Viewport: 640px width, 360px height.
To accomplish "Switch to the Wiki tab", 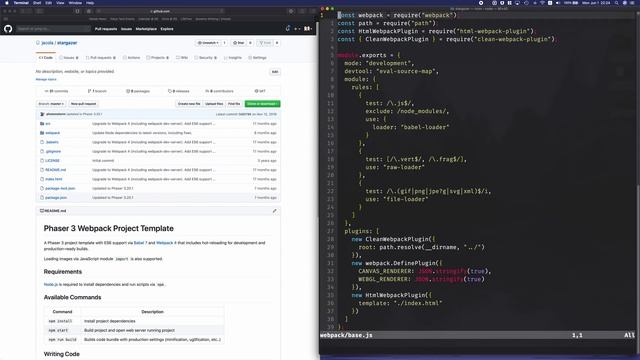I will coord(182,58).
